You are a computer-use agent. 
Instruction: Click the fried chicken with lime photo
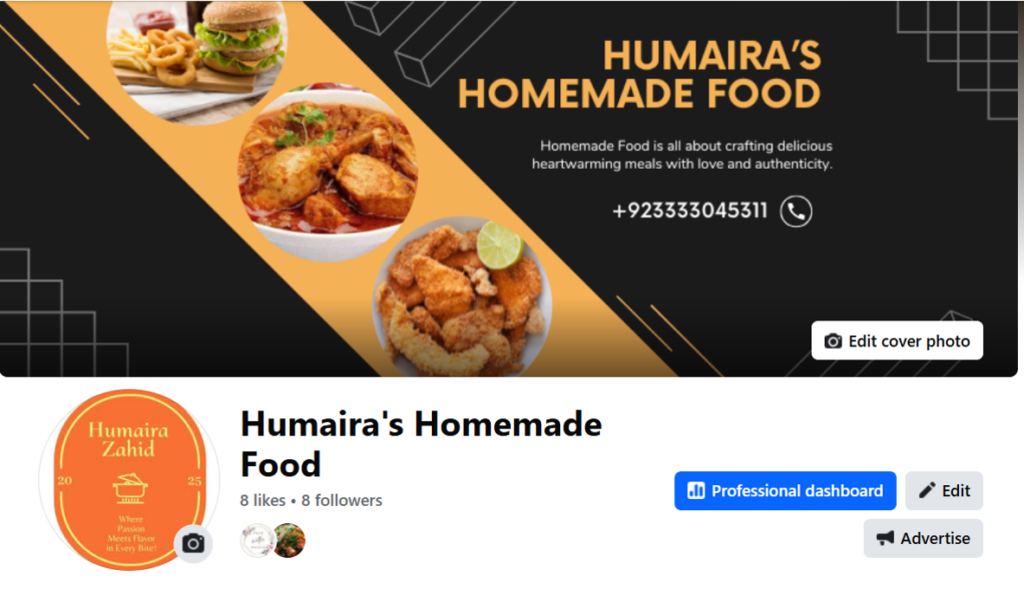click(462, 297)
